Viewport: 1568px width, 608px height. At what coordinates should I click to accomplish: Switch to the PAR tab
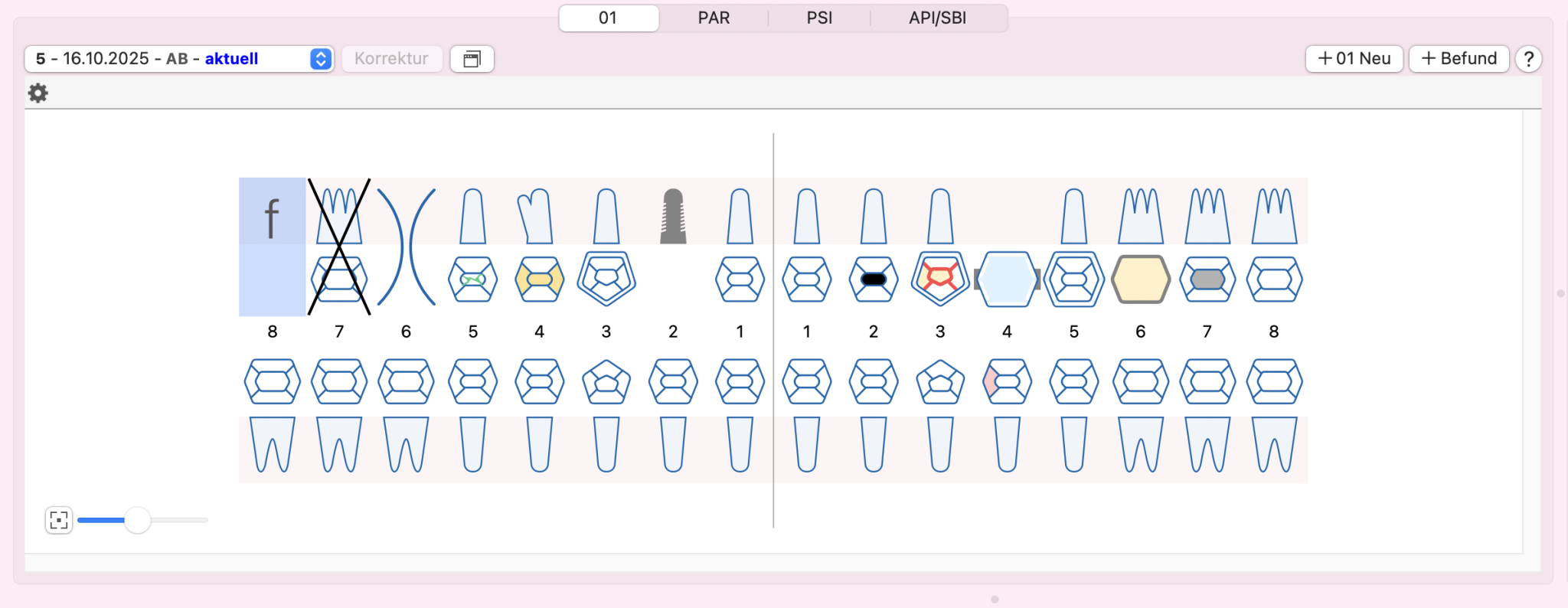[x=714, y=18]
